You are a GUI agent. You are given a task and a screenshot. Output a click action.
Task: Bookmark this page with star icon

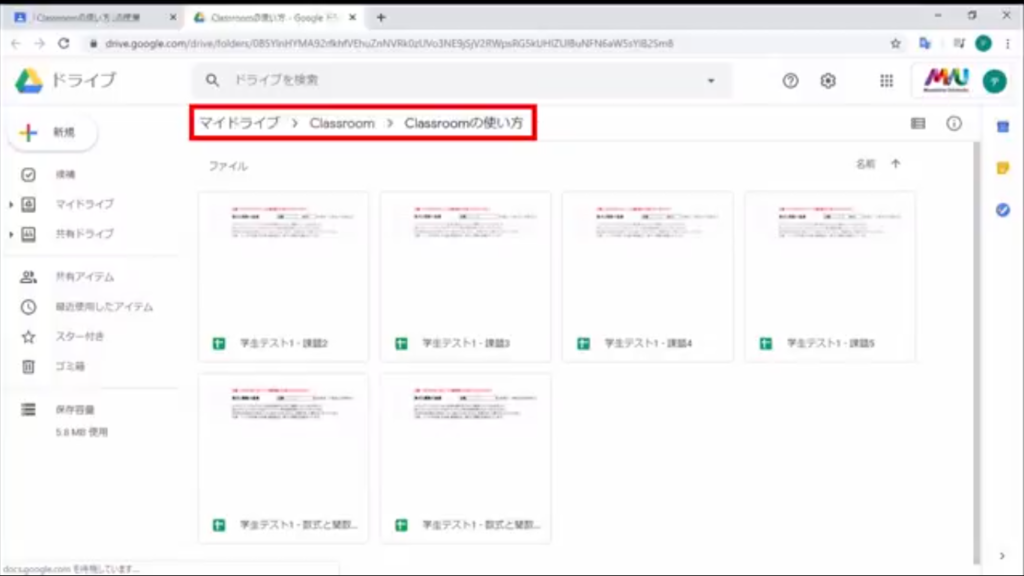[895, 44]
